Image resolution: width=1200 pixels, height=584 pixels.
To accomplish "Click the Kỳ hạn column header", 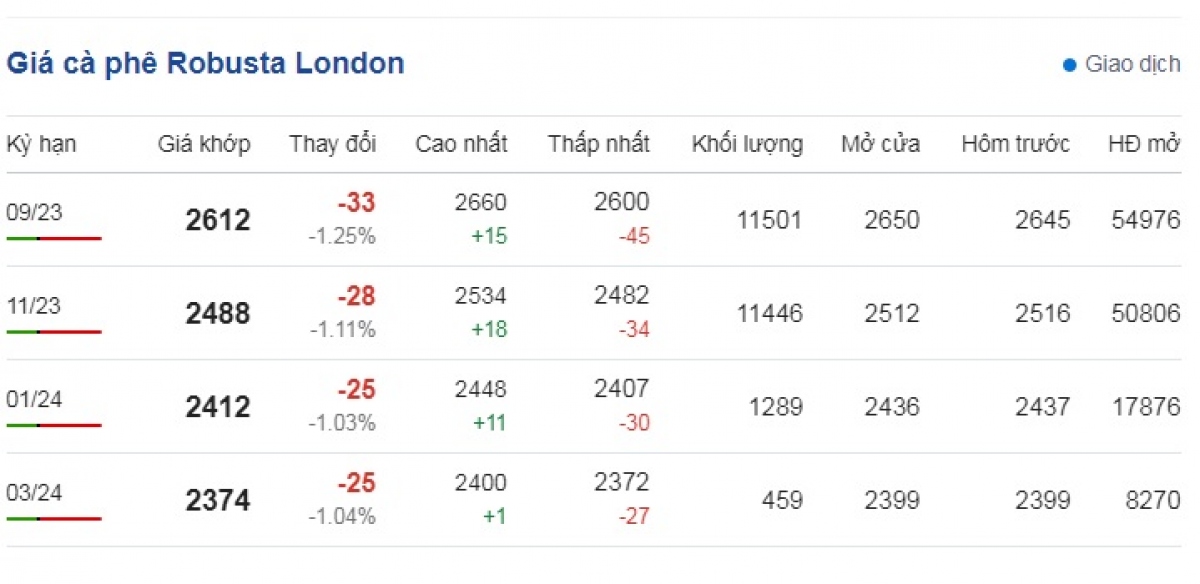I will tap(41, 144).
